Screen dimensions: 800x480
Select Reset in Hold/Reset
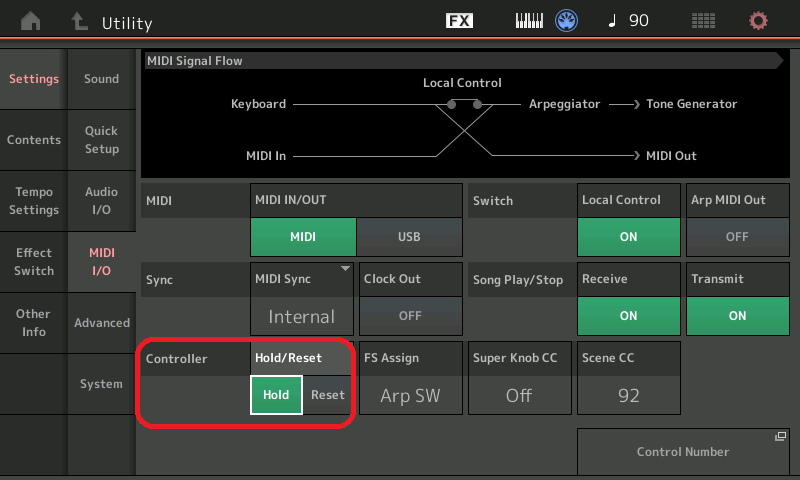[x=328, y=395]
